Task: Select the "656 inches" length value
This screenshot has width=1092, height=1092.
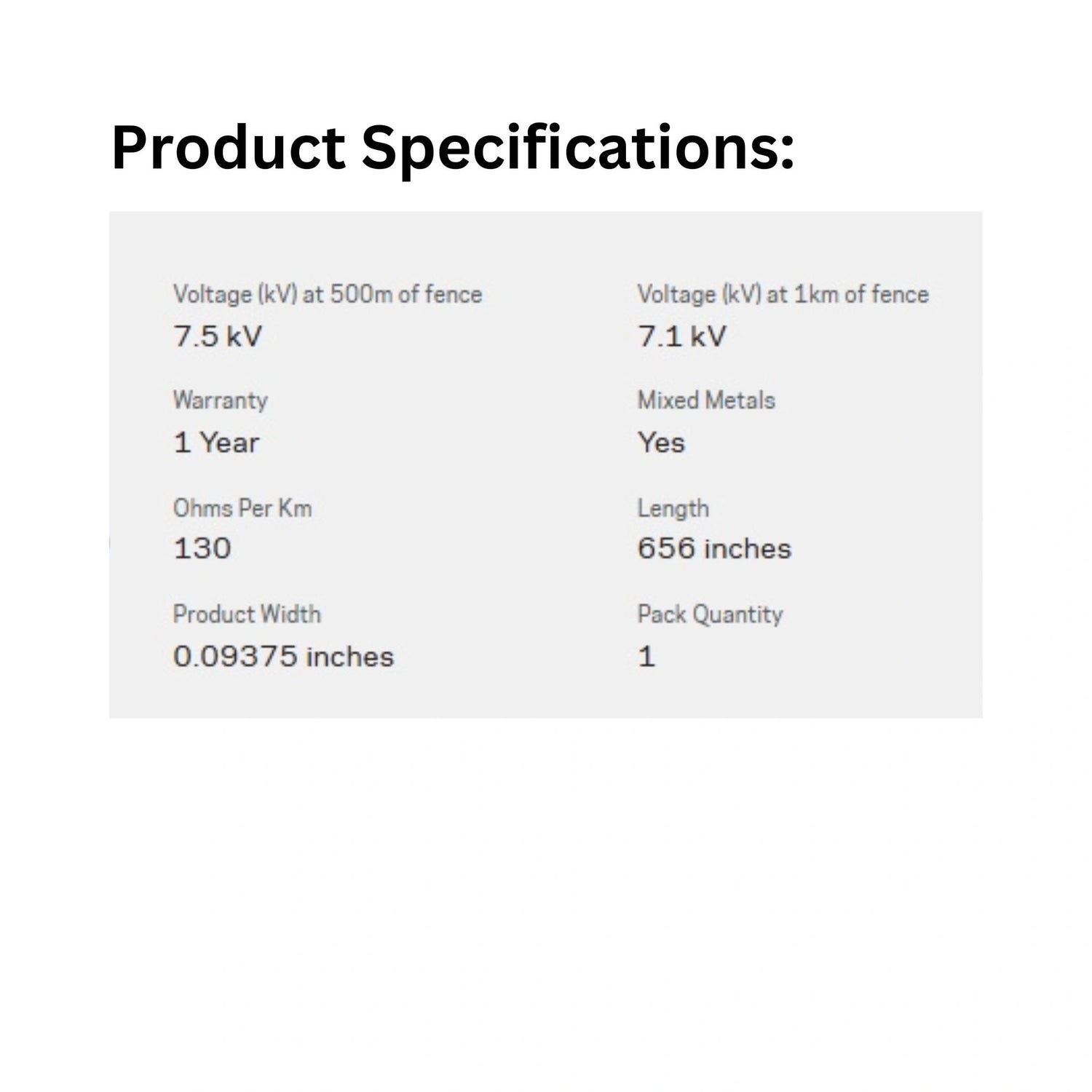Action: 714,548
